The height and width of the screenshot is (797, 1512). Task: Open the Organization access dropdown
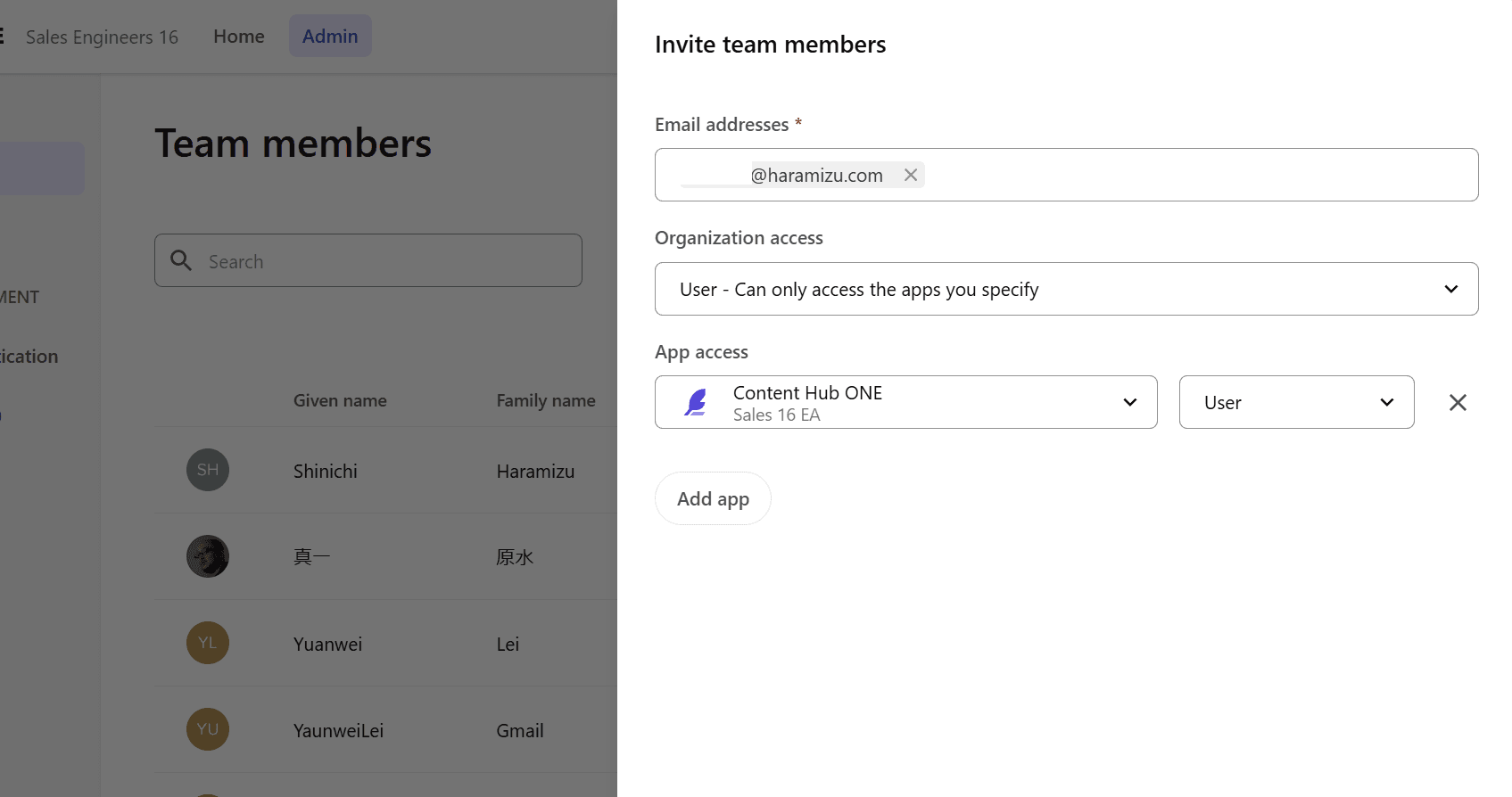point(1066,289)
